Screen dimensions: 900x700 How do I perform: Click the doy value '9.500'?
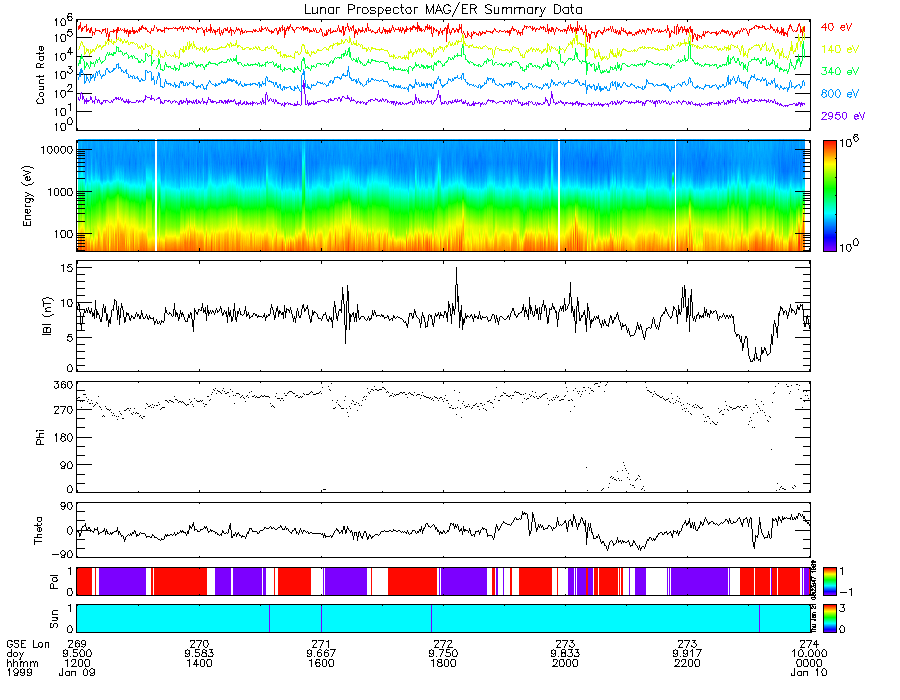click(77, 654)
